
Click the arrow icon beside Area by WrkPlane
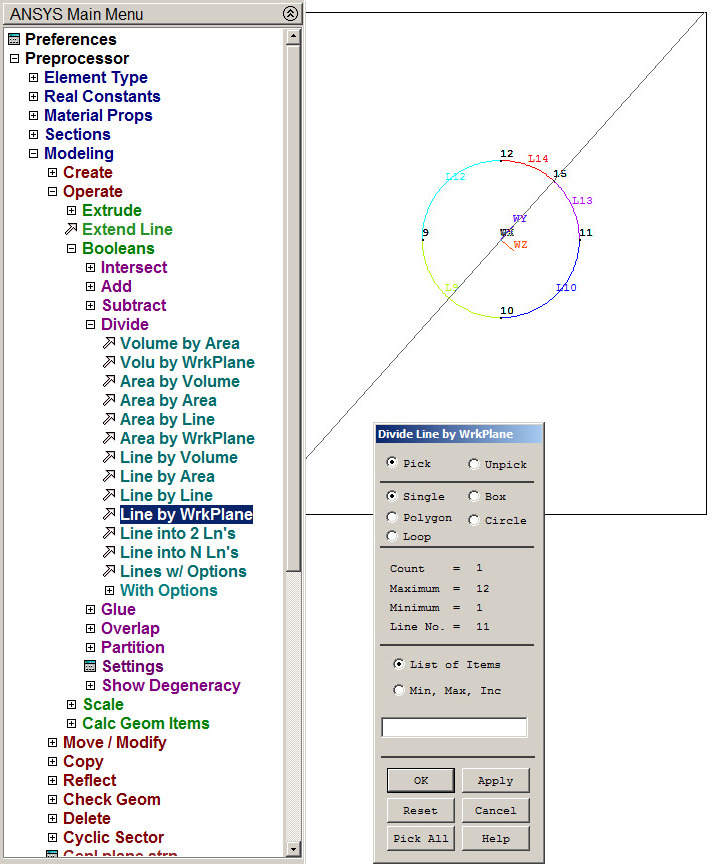tap(109, 438)
